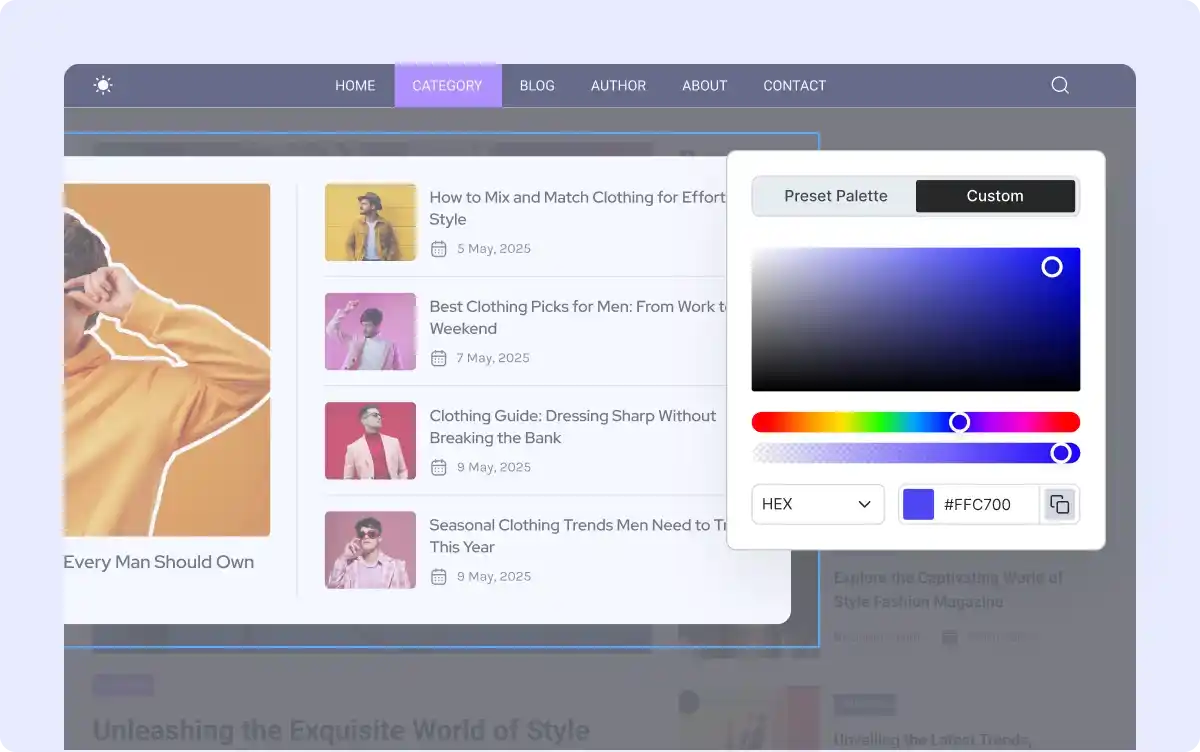Click the yellow jacket man thumbnail

tap(370, 222)
